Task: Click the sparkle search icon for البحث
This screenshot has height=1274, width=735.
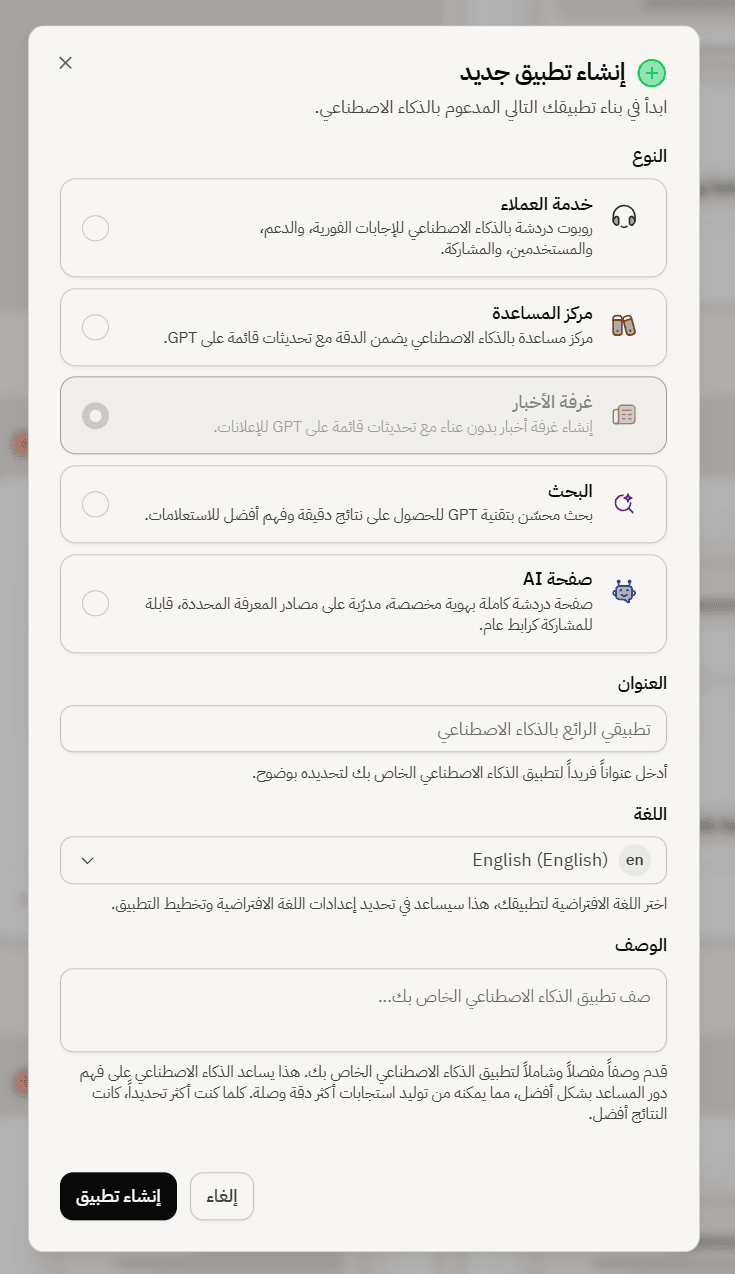Action: [624, 503]
